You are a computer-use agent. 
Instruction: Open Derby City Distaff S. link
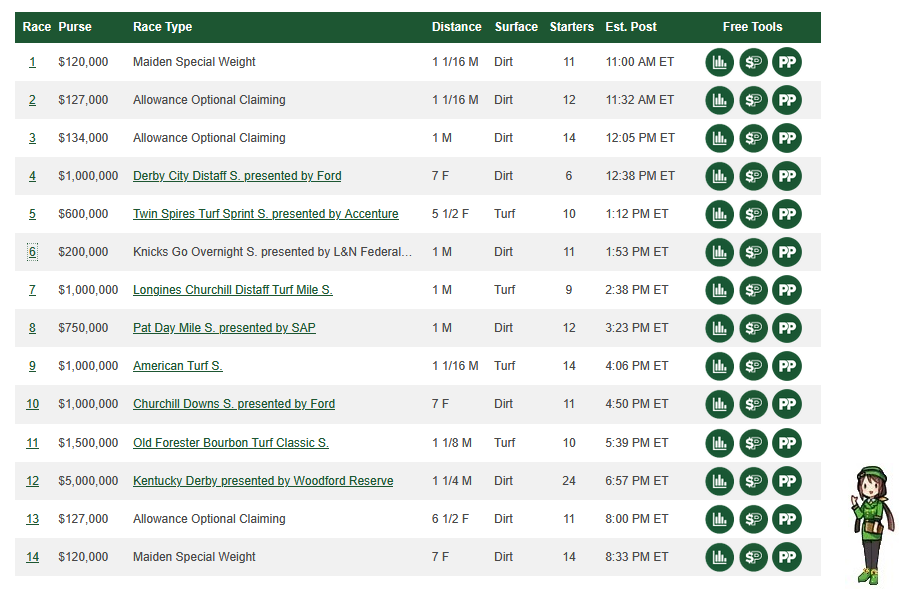(x=237, y=175)
